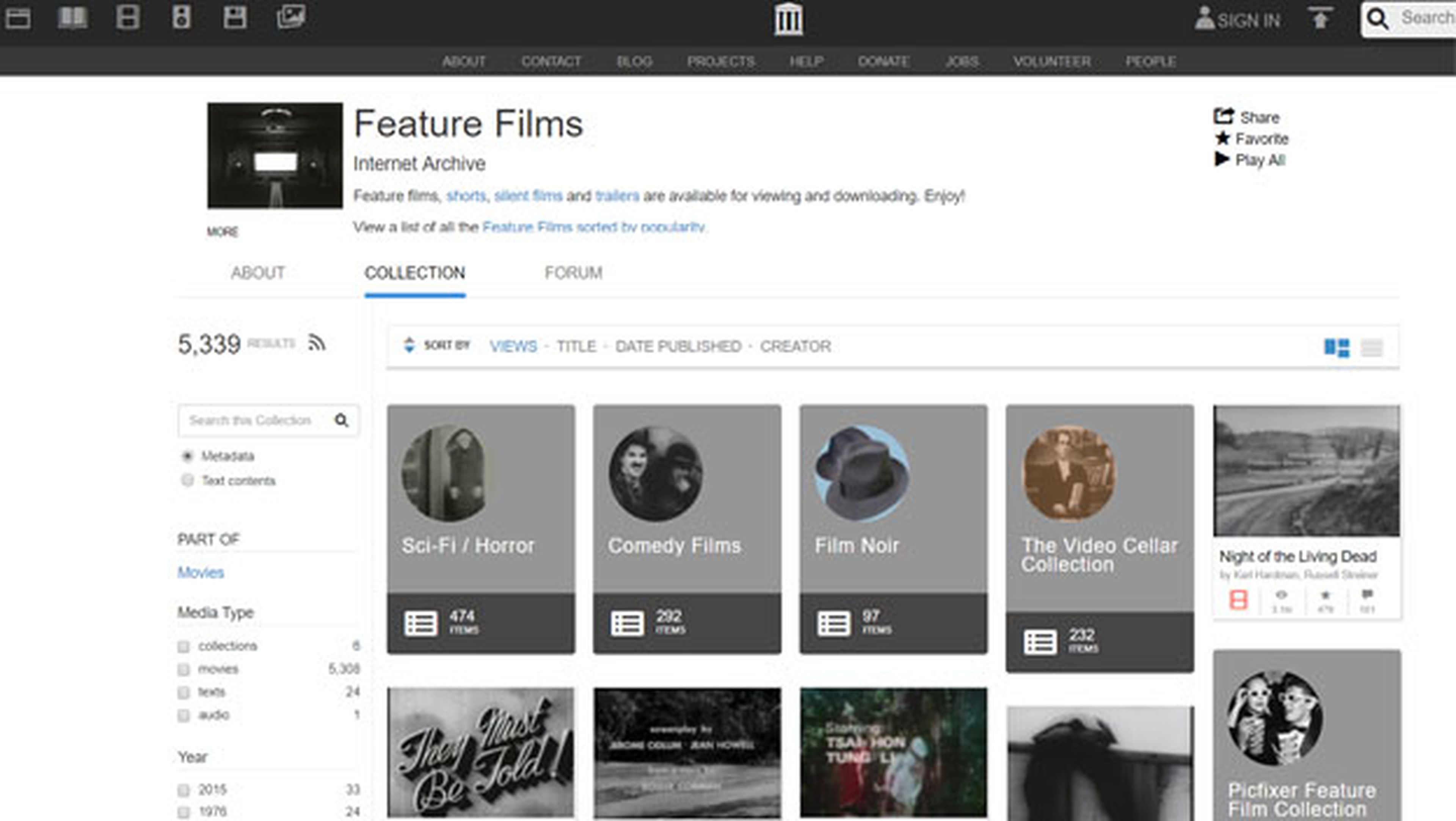This screenshot has height=821, width=1456.
Task: Click the Favorite star icon
Action: (x=1222, y=138)
